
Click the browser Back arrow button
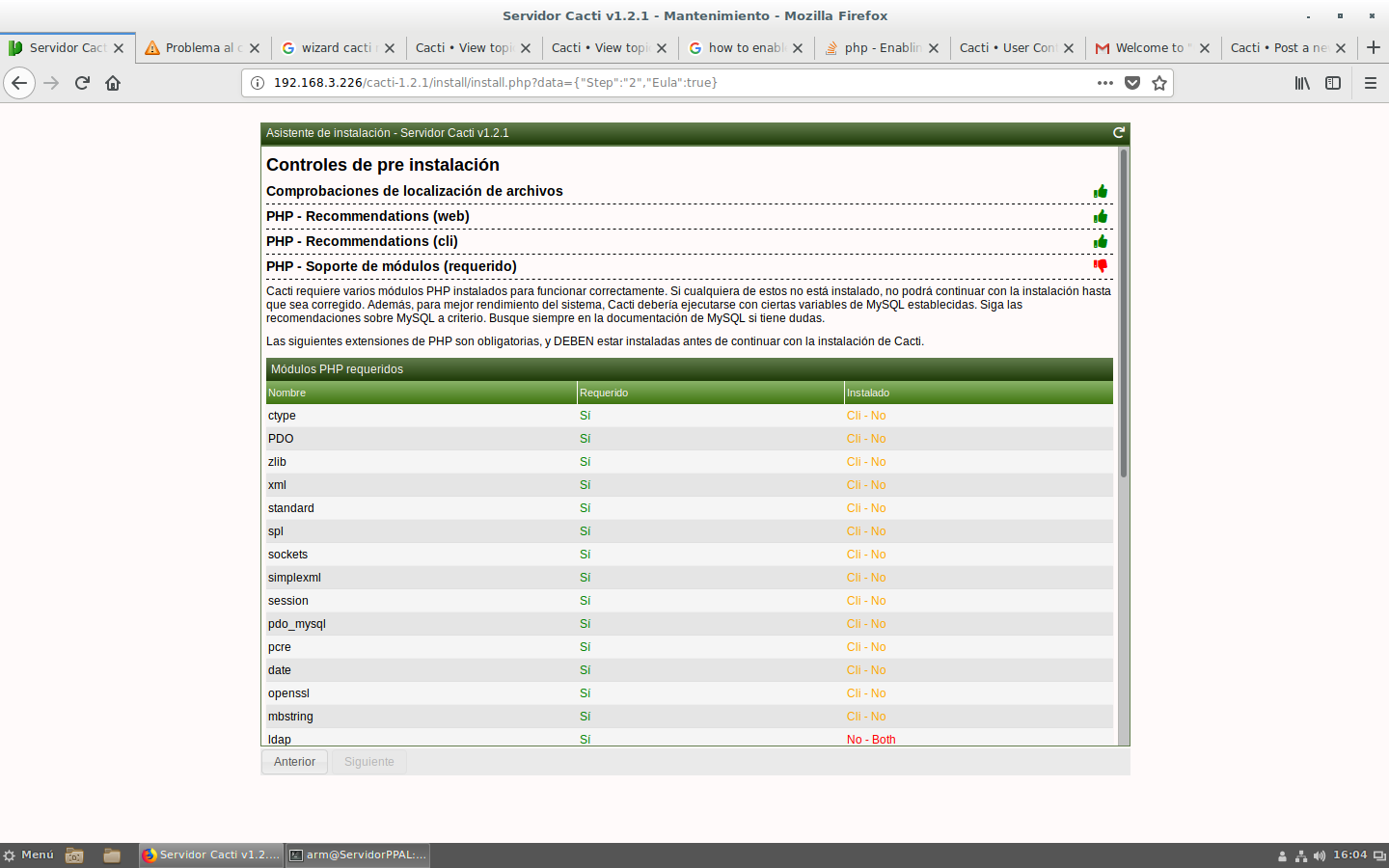coord(19,83)
